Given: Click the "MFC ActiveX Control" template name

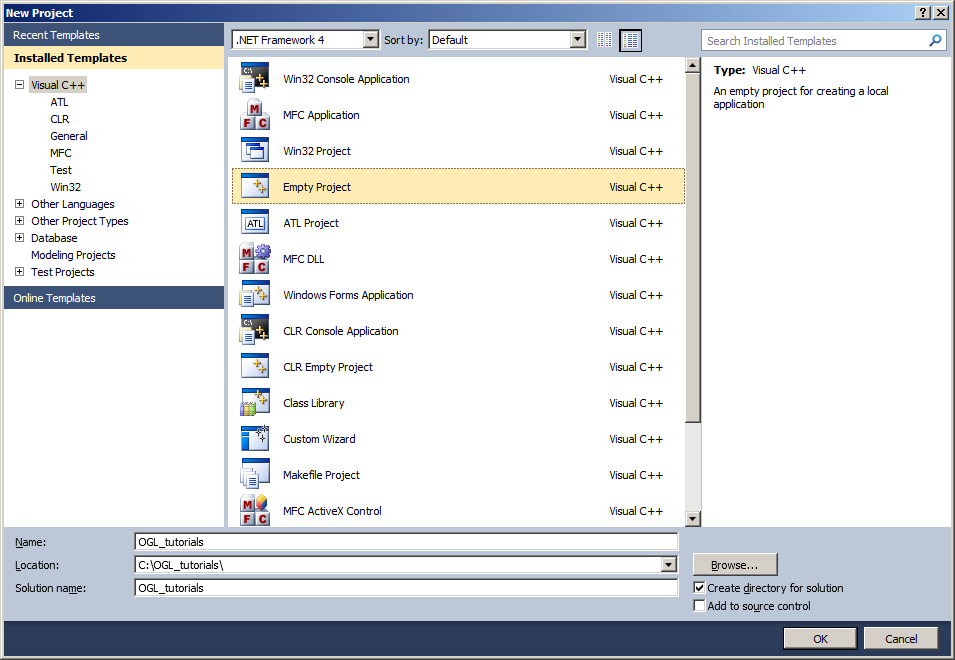Looking at the screenshot, I should pyautogui.click(x=332, y=511).
